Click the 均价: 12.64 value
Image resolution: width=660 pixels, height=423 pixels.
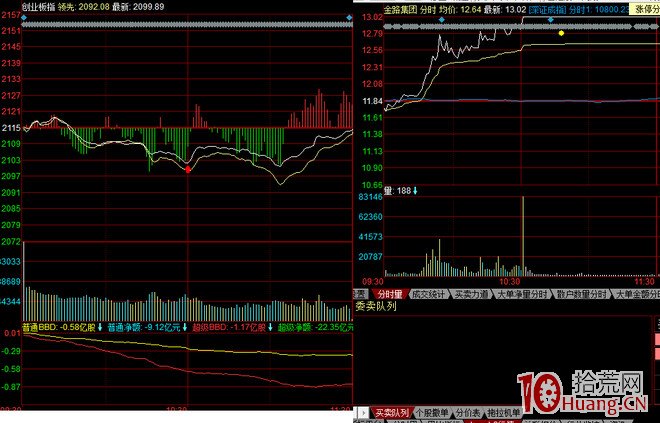[x=459, y=10]
